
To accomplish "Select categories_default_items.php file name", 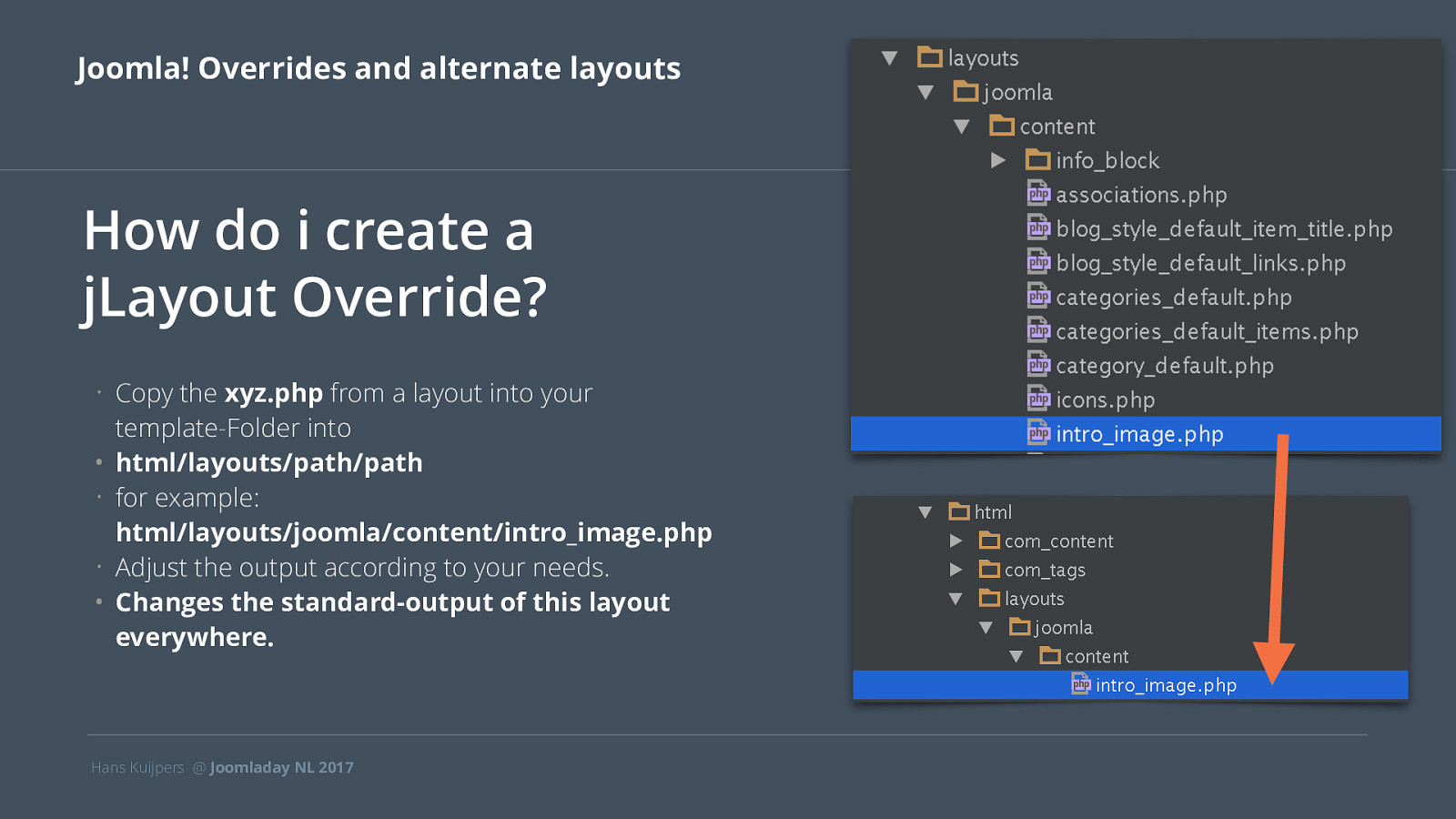I will [x=1207, y=331].
